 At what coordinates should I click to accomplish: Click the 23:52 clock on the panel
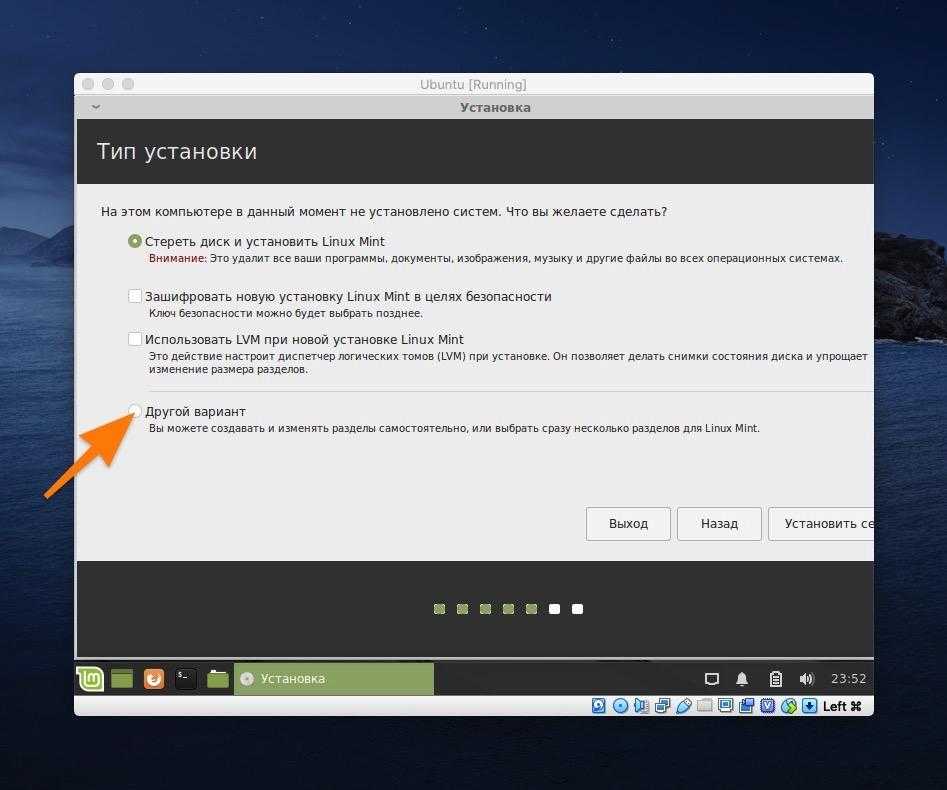tap(849, 679)
